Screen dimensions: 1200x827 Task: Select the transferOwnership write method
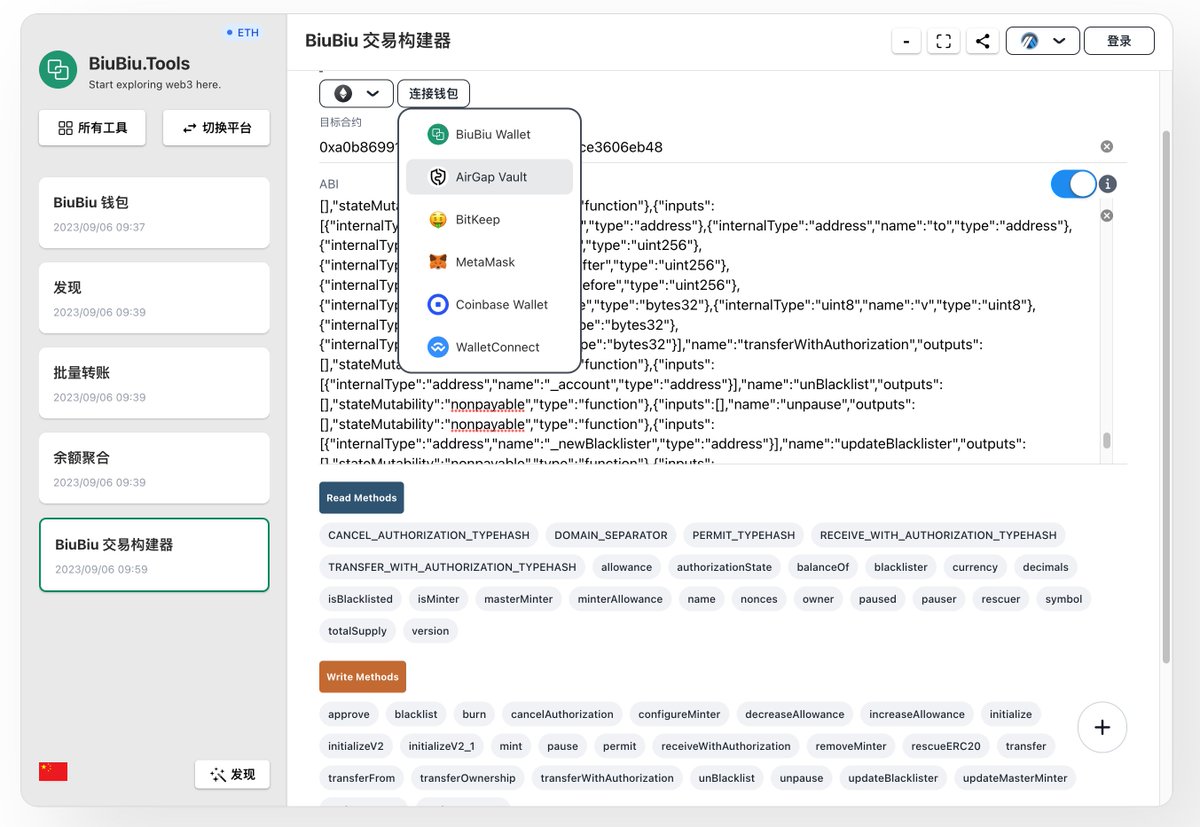click(x=468, y=778)
